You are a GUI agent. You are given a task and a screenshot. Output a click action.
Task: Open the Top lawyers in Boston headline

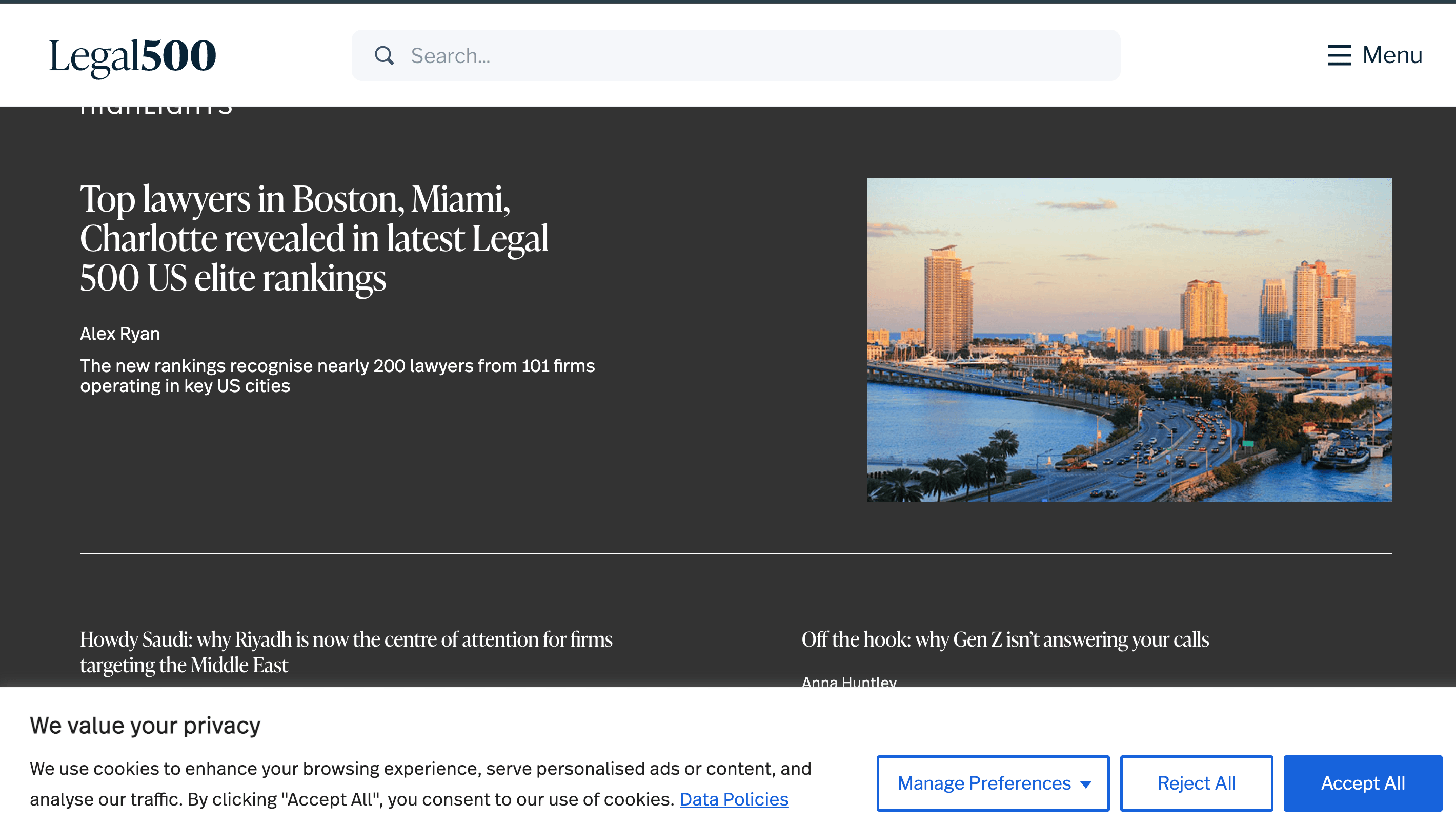(314, 238)
